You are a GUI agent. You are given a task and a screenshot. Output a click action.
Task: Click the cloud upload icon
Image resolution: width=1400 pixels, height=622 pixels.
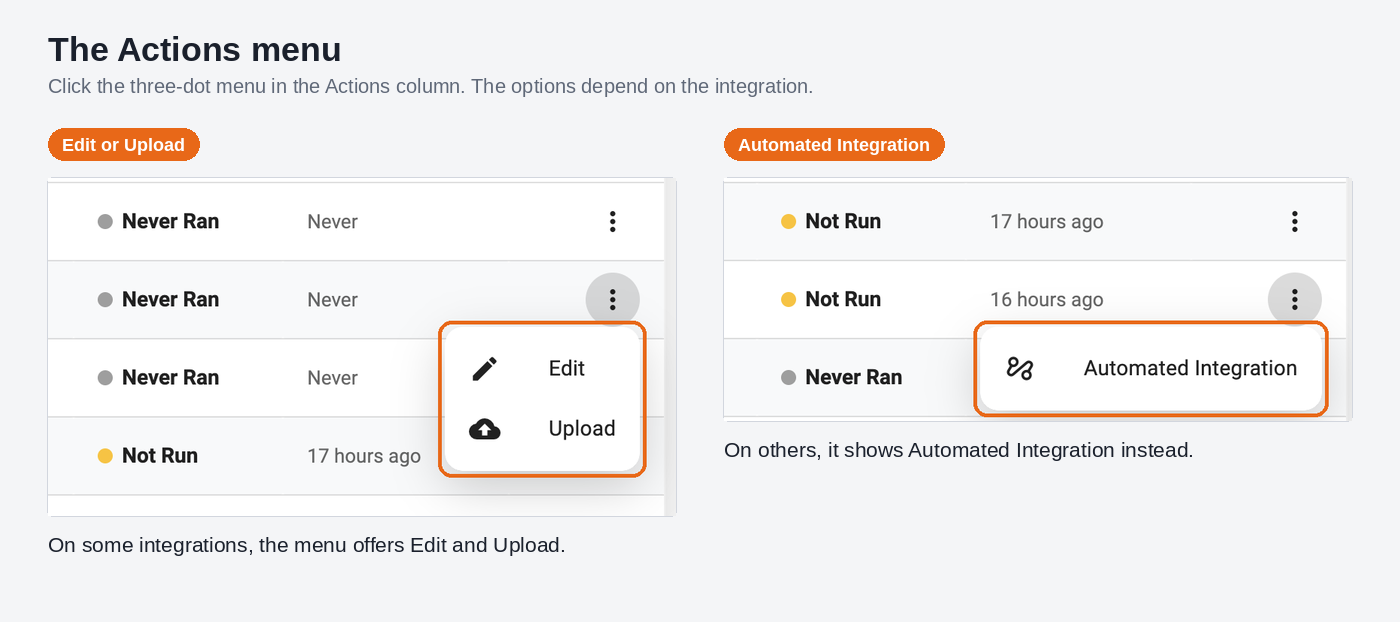pyautogui.click(x=485, y=429)
